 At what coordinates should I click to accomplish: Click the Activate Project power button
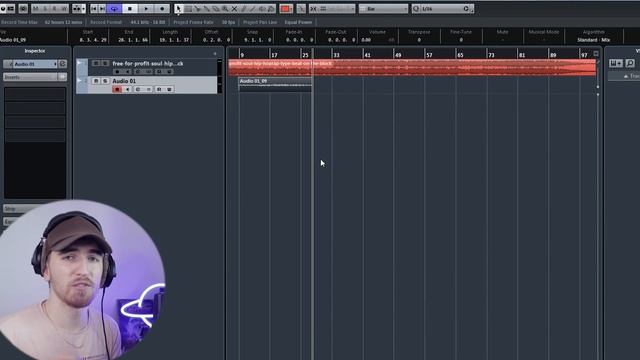3,9
